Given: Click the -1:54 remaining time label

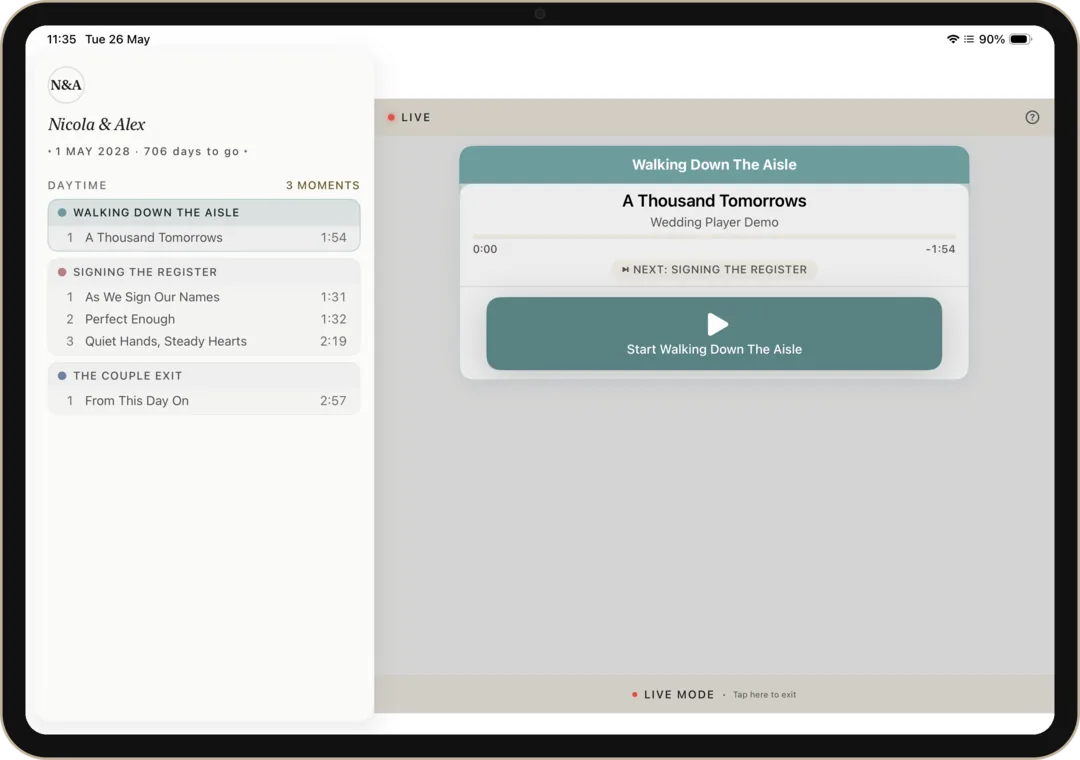Looking at the screenshot, I should click(x=940, y=249).
